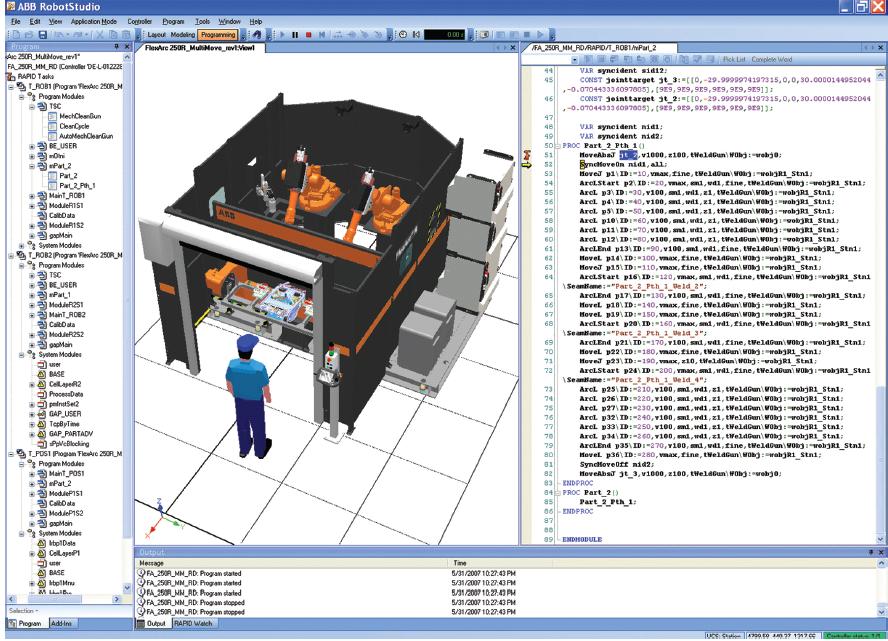This screenshot has height=641, width=888.
Task: Select the CleanCycle routine in tree
Action: click(x=74, y=126)
